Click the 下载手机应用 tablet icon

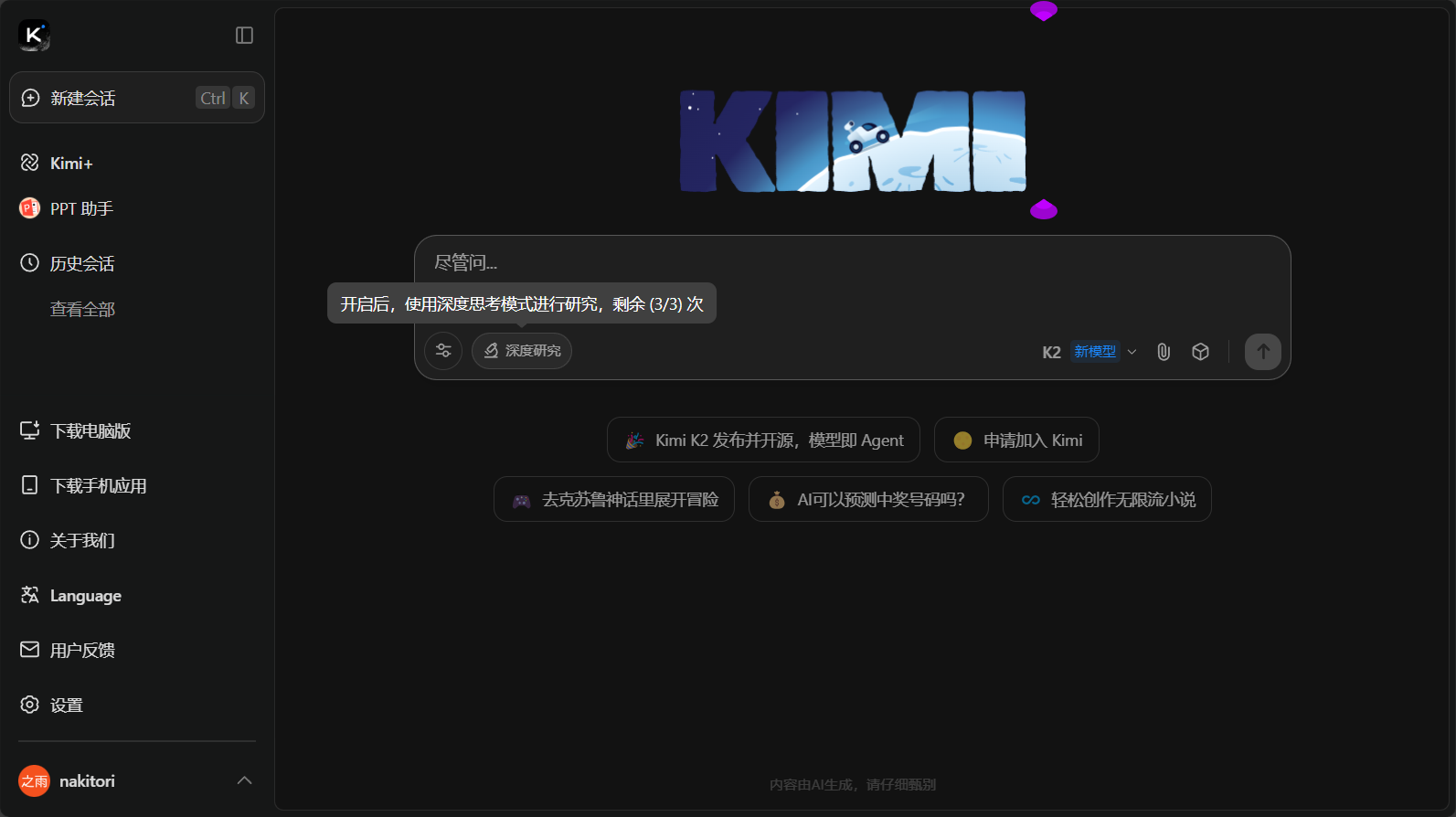[30, 485]
